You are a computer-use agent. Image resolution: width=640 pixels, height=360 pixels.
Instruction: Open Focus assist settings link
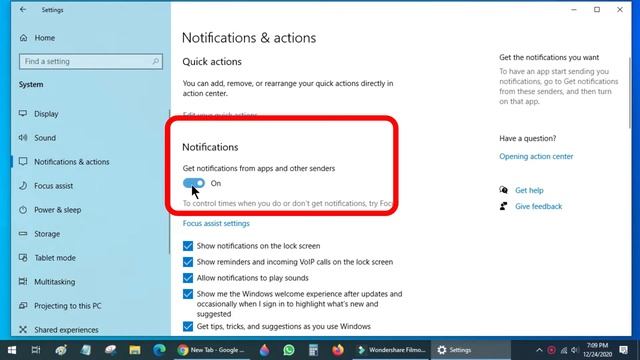coord(216,223)
